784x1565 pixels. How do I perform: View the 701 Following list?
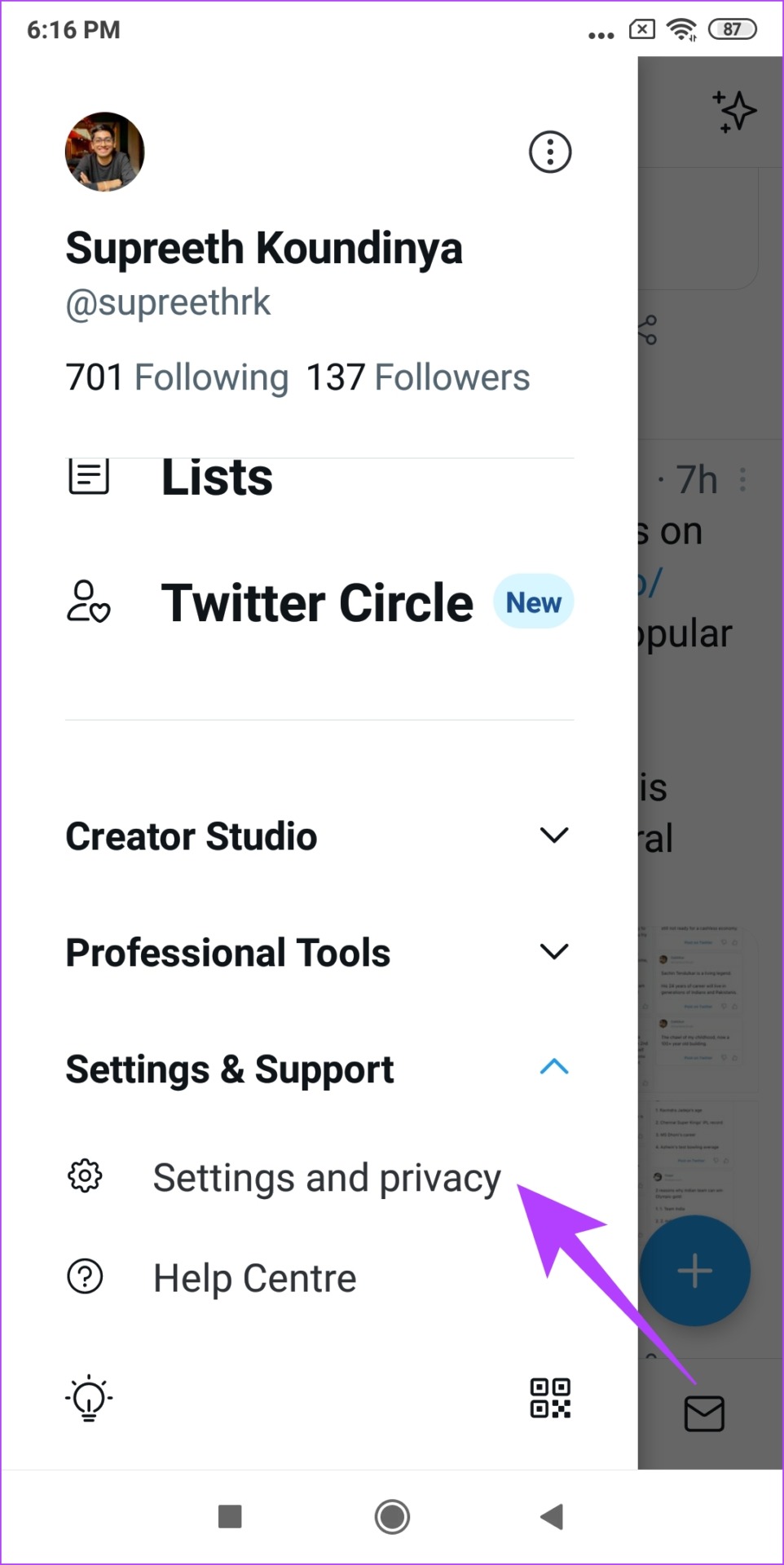click(177, 377)
